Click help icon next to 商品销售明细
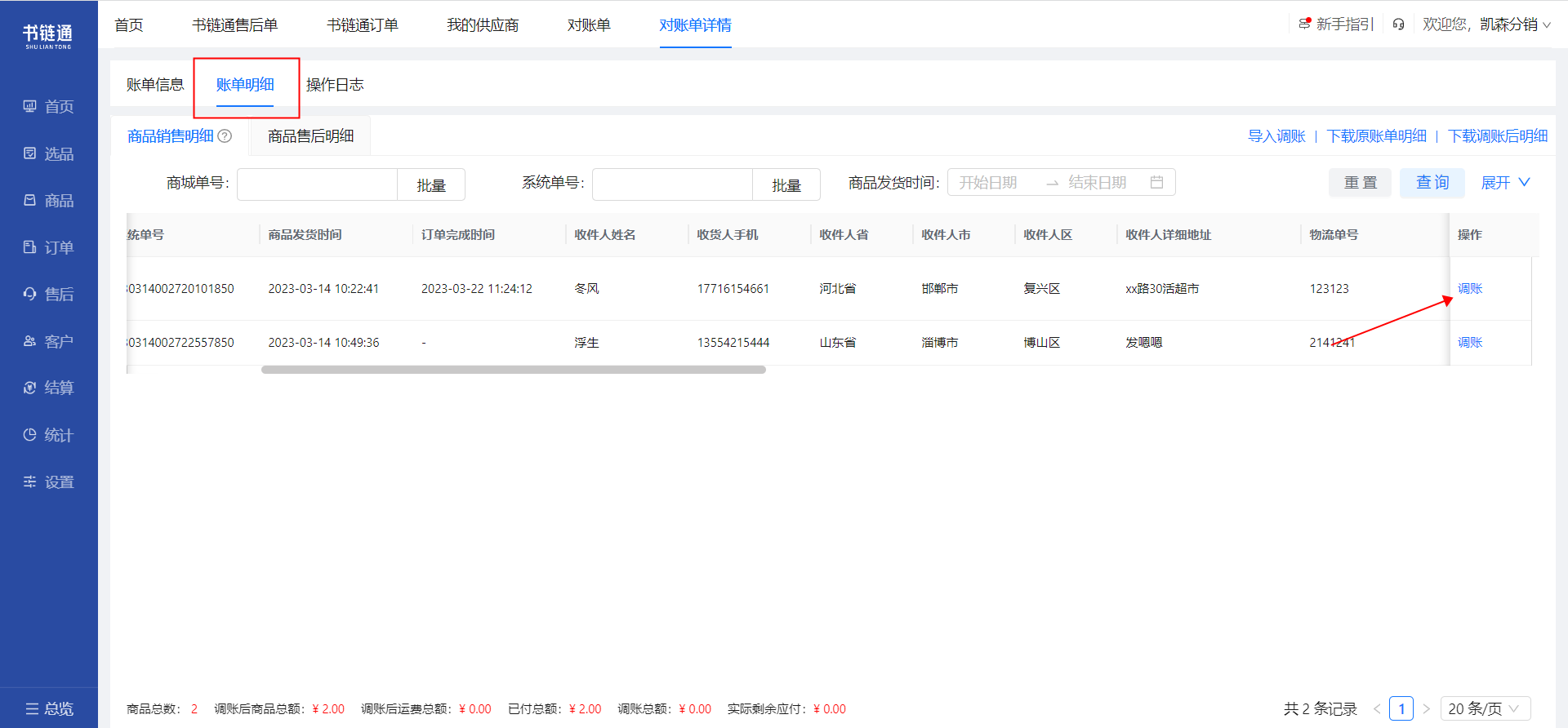Viewport: 1568px width, 728px height. pos(225,136)
